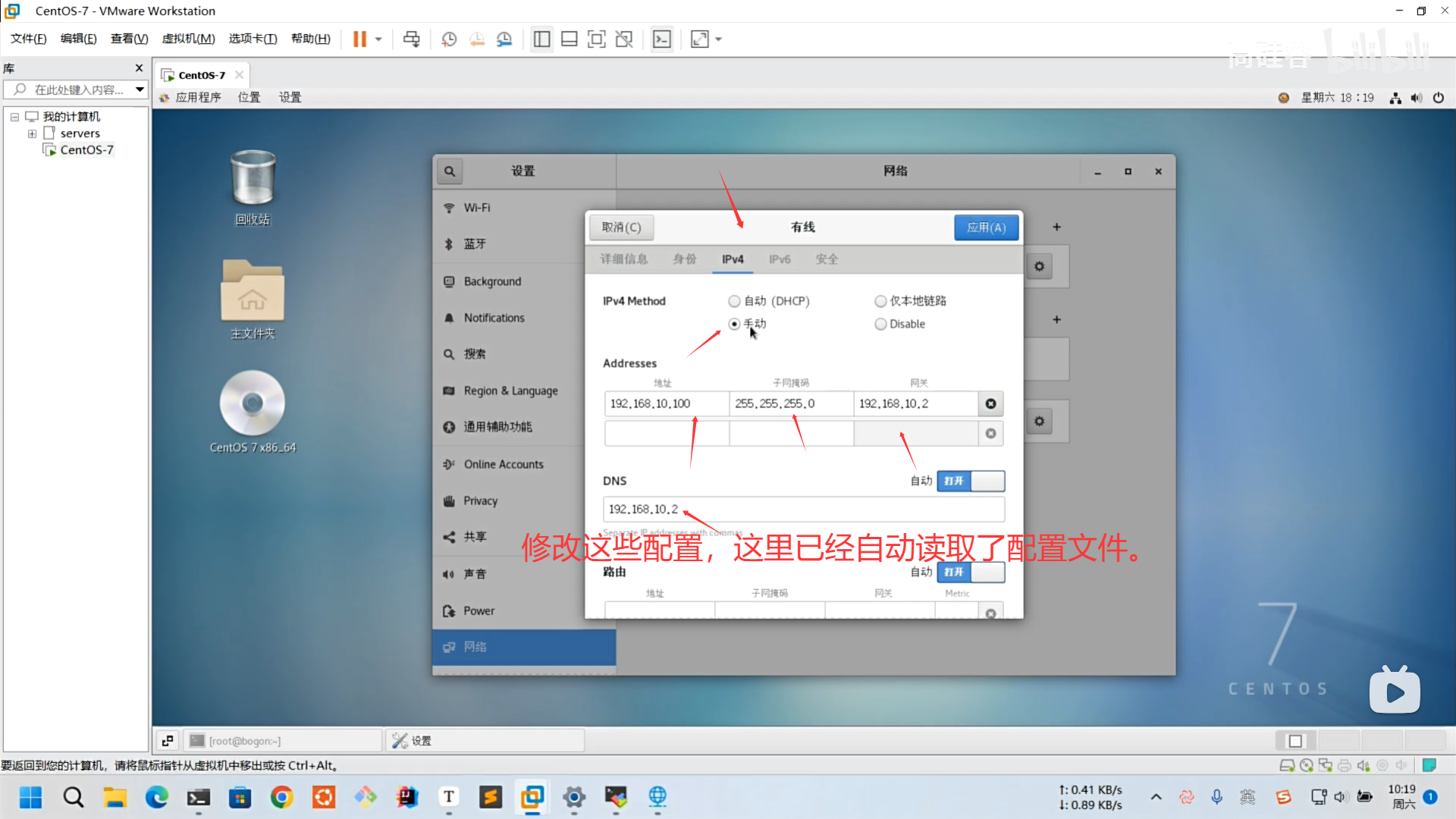Open the library search dropdown arrow
The image size is (1456, 819).
(x=140, y=89)
